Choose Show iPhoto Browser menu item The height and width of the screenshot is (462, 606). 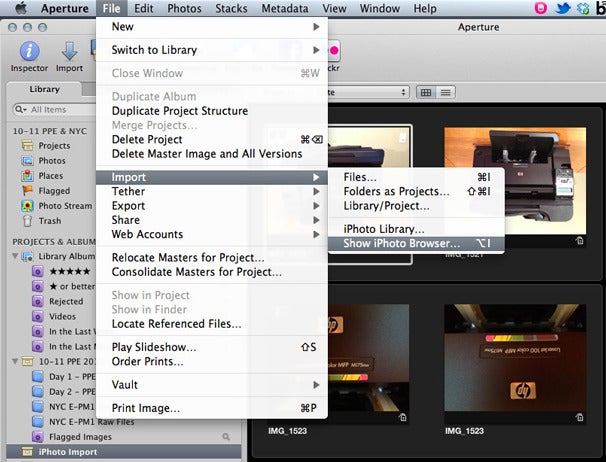(x=416, y=243)
